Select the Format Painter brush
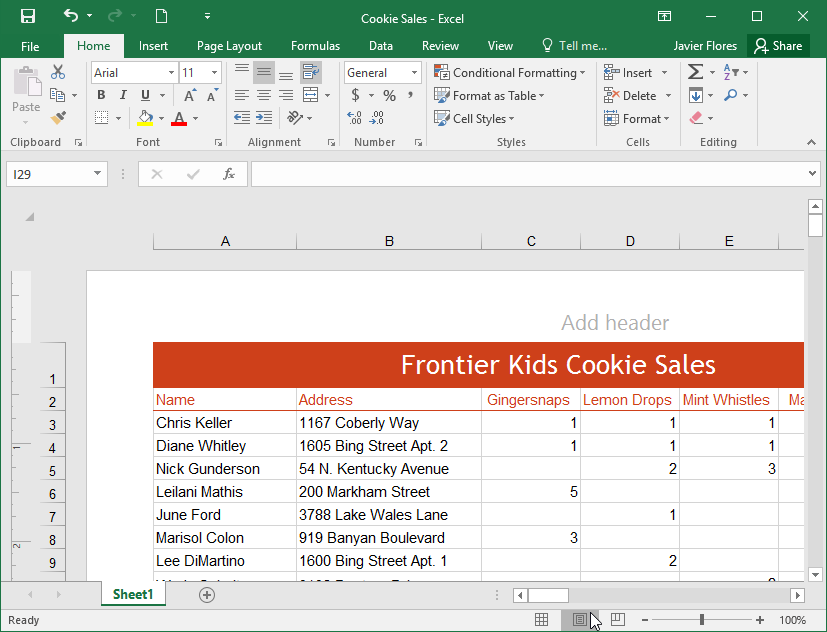The width and height of the screenshot is (827, 632). tap(58, 118)
